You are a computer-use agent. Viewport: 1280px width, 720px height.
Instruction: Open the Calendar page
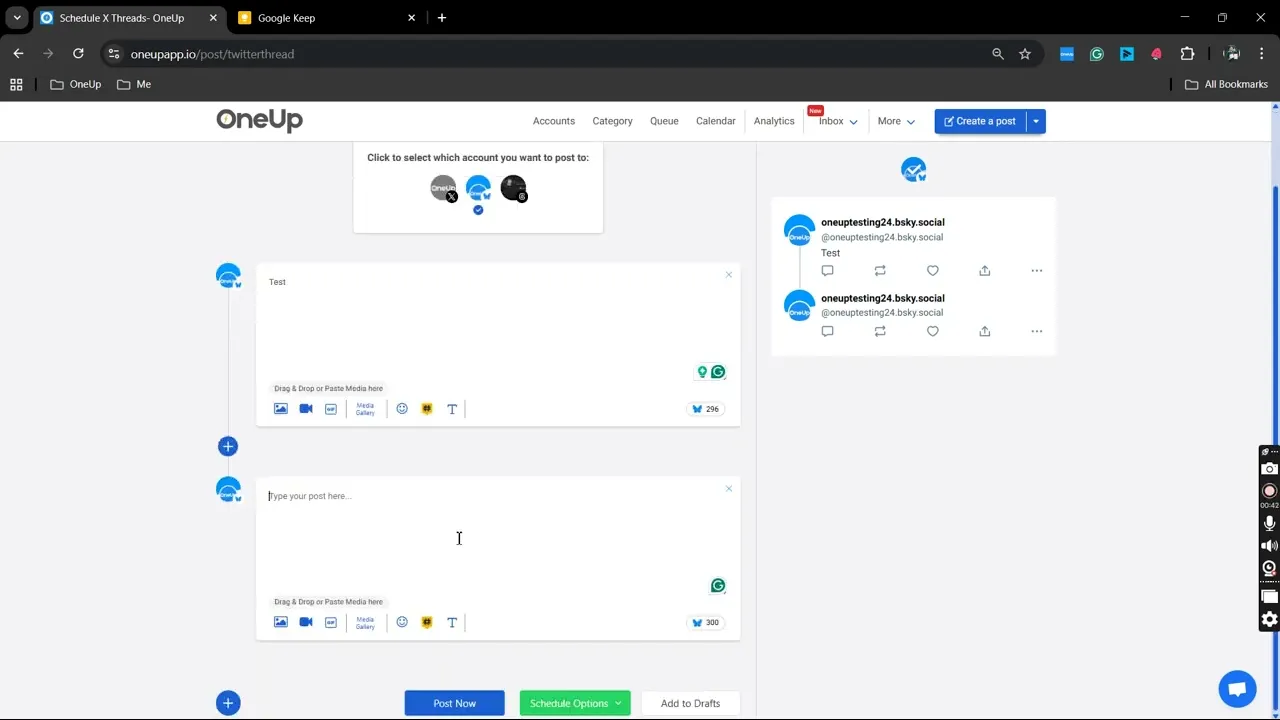pos(716,121)
